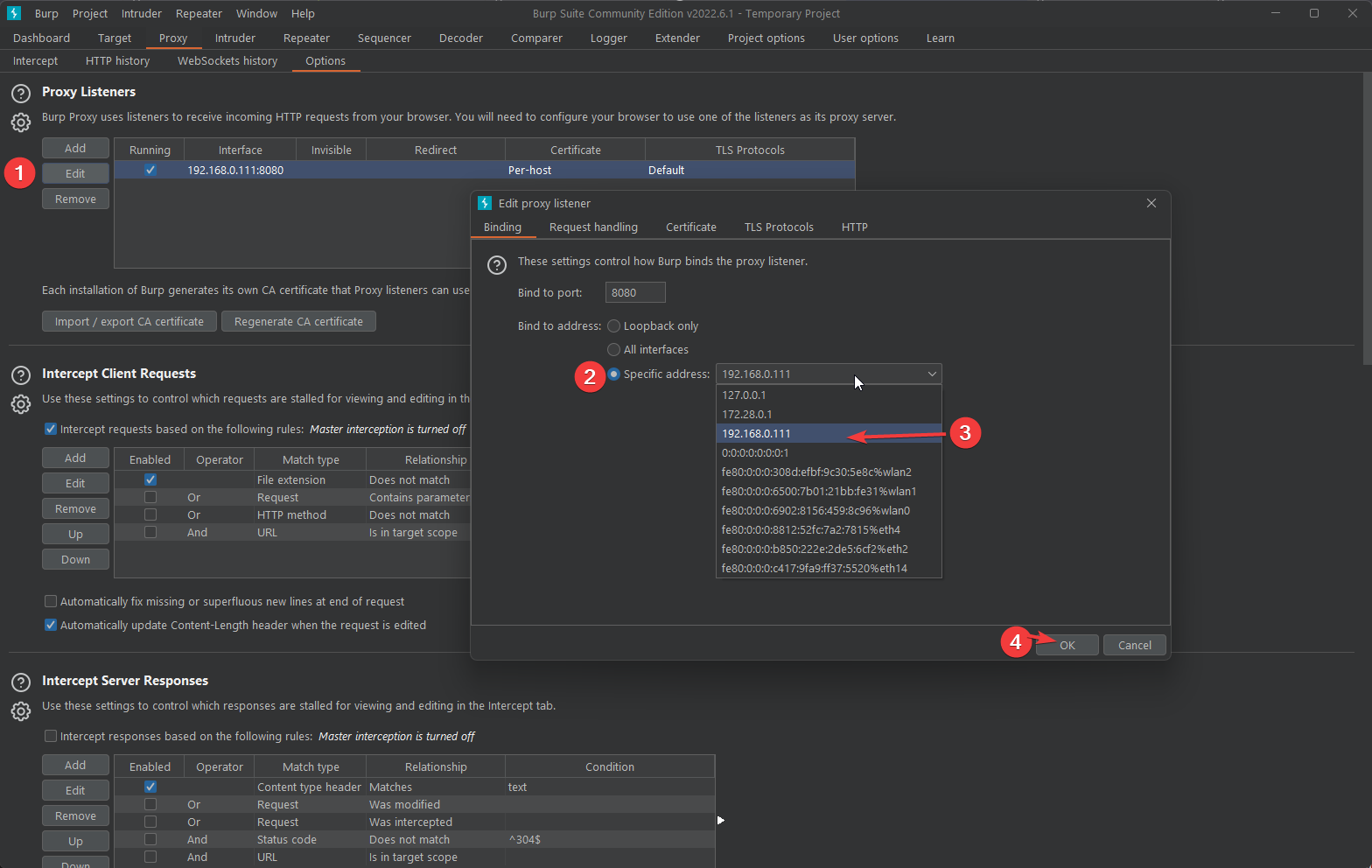Toggle File extension rule enabled checkbox
Image resolution: width=1372 pixels, height=868 pixels.
point(150,479)
